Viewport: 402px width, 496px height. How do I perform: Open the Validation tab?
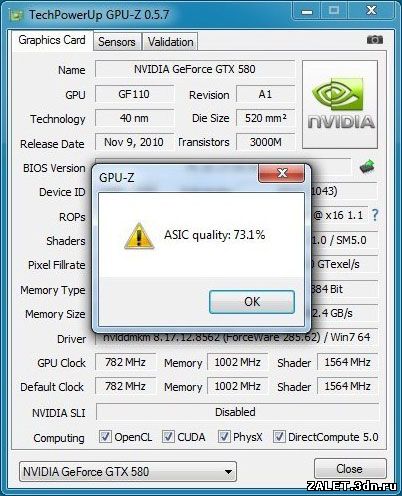click(170, 42)
